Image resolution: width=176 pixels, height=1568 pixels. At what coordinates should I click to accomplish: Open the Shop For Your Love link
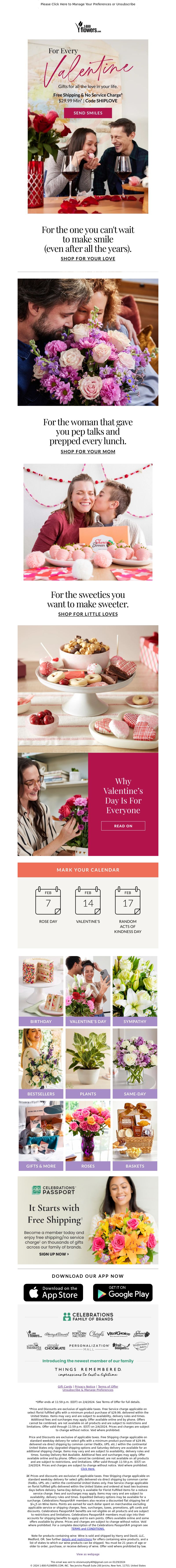tap(88, 259)
